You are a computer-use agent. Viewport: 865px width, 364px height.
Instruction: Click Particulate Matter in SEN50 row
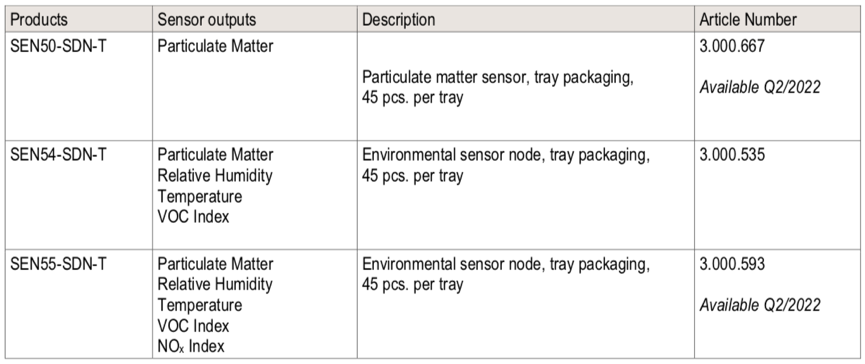pos(215,46)
